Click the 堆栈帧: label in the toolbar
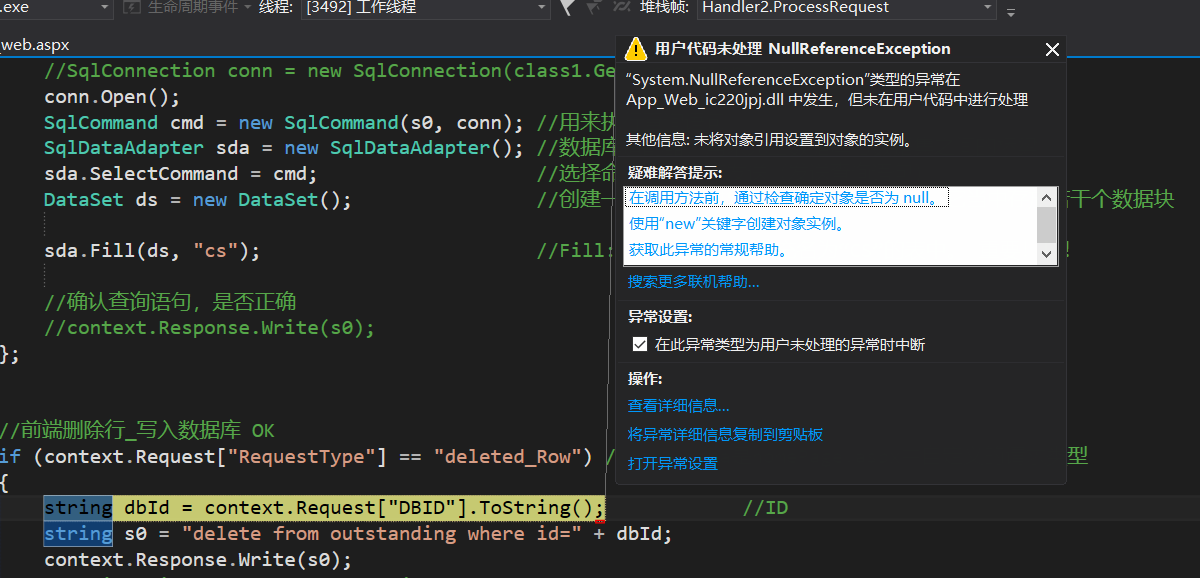The width and height of the screenshot is (1200, 578). (665, 8)
